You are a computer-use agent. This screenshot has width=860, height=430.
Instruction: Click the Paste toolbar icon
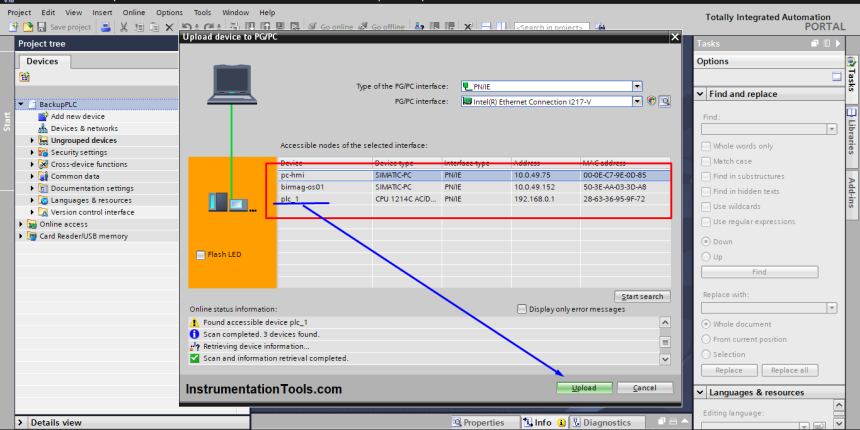[x=155, y=26]
